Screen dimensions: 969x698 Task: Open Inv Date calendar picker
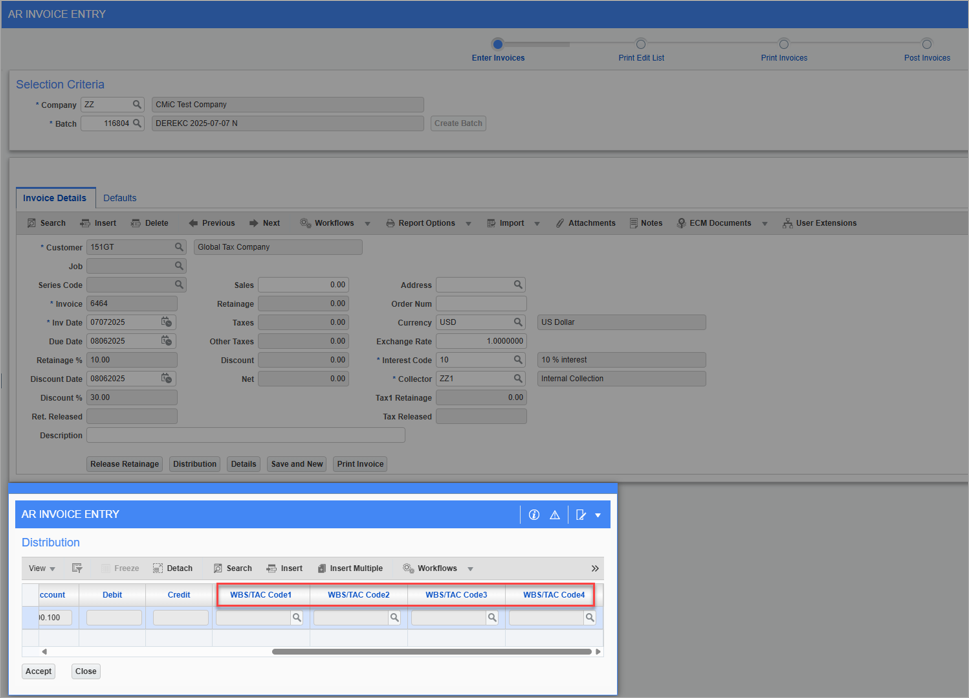[166, 322]
